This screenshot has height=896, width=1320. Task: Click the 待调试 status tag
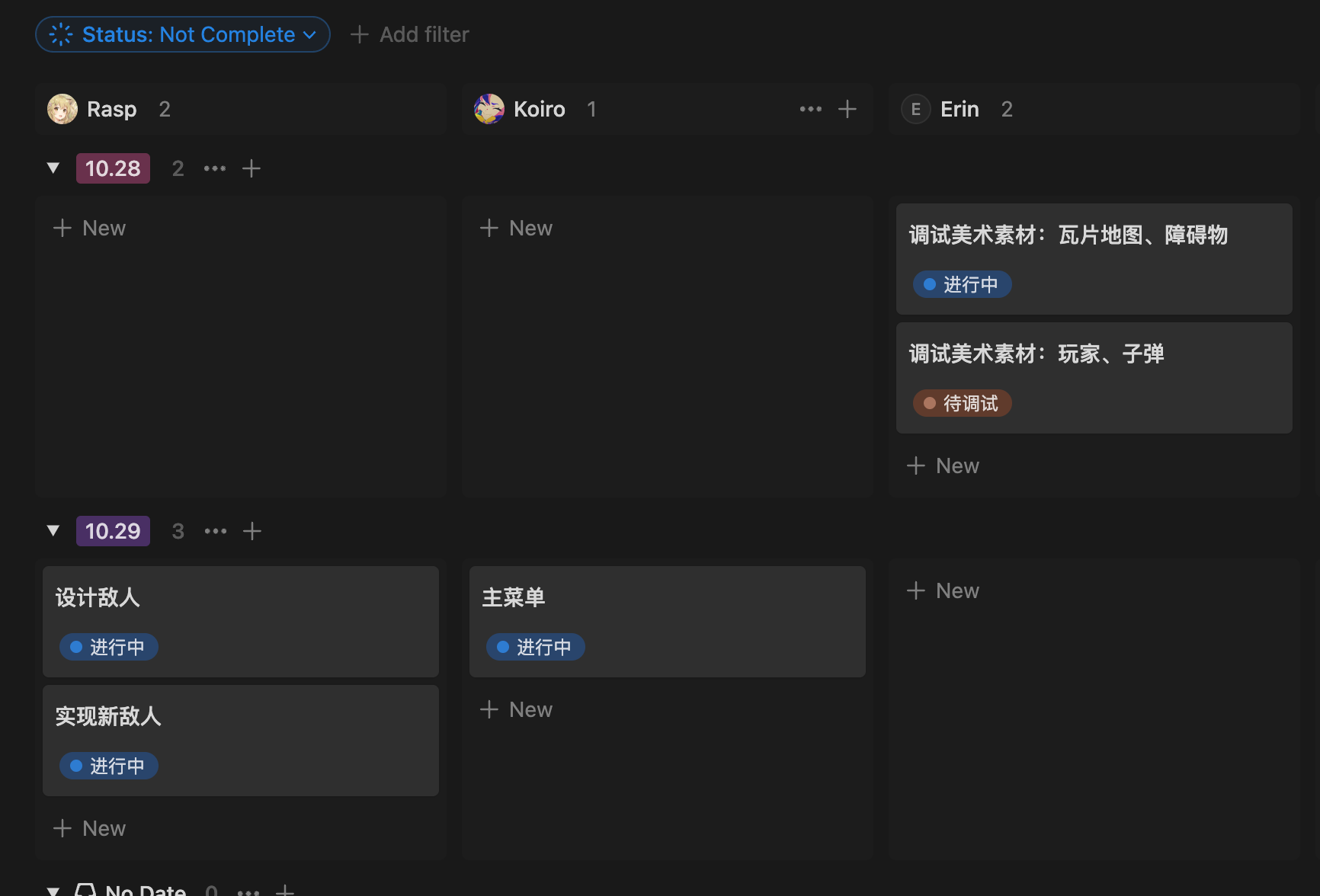[x=962, y=403]
